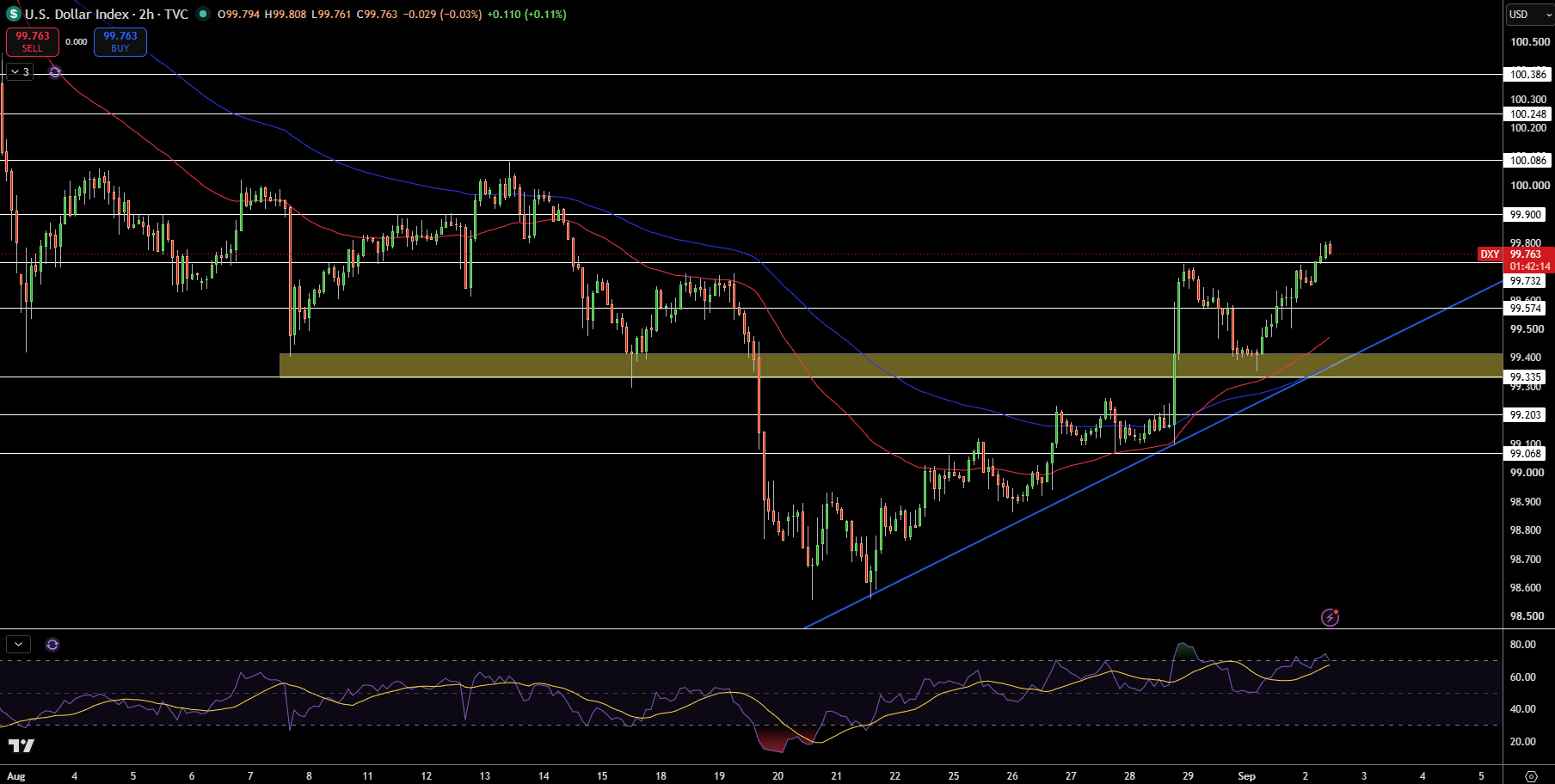This screenshot has width=1555, height=784.
Task: Click the Sep label on the time axis
Action: click(1246, 775)
